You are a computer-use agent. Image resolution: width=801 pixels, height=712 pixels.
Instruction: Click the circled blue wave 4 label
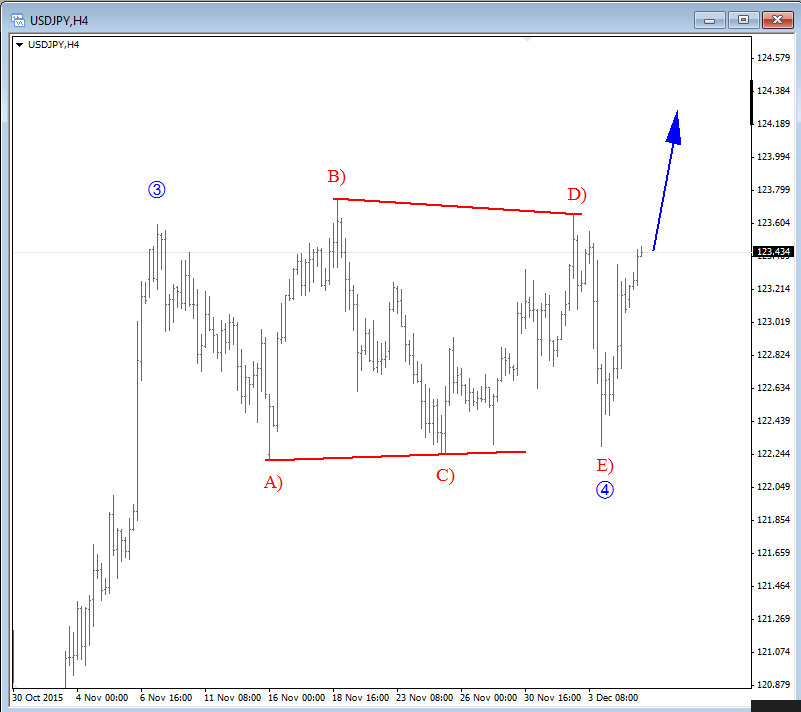point(604,489)
